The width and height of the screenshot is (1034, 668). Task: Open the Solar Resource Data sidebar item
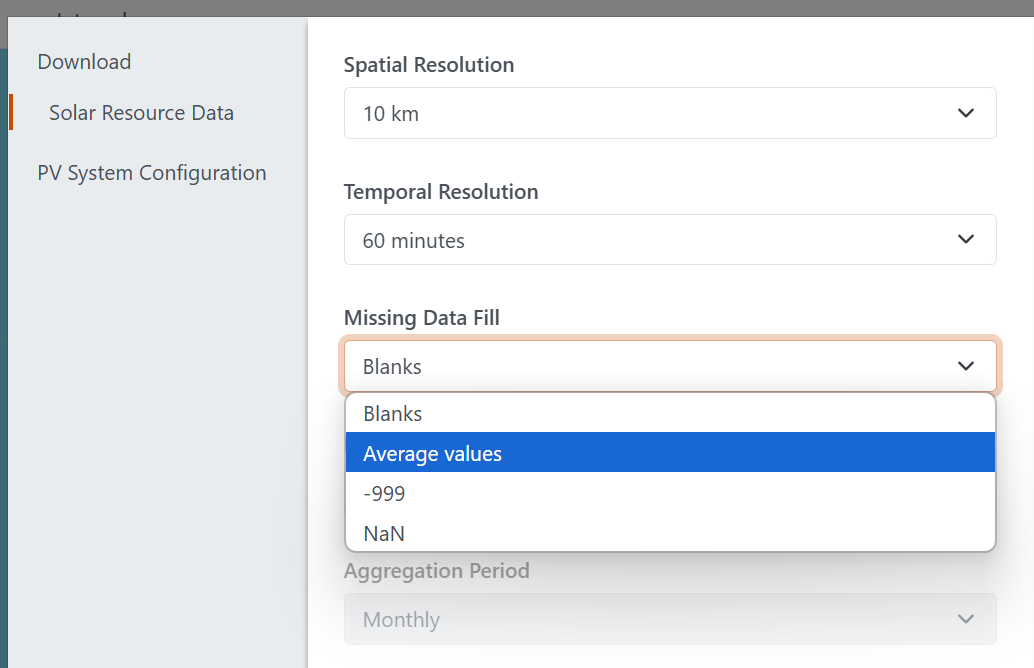pyautogui.click(x=141, y=113)
